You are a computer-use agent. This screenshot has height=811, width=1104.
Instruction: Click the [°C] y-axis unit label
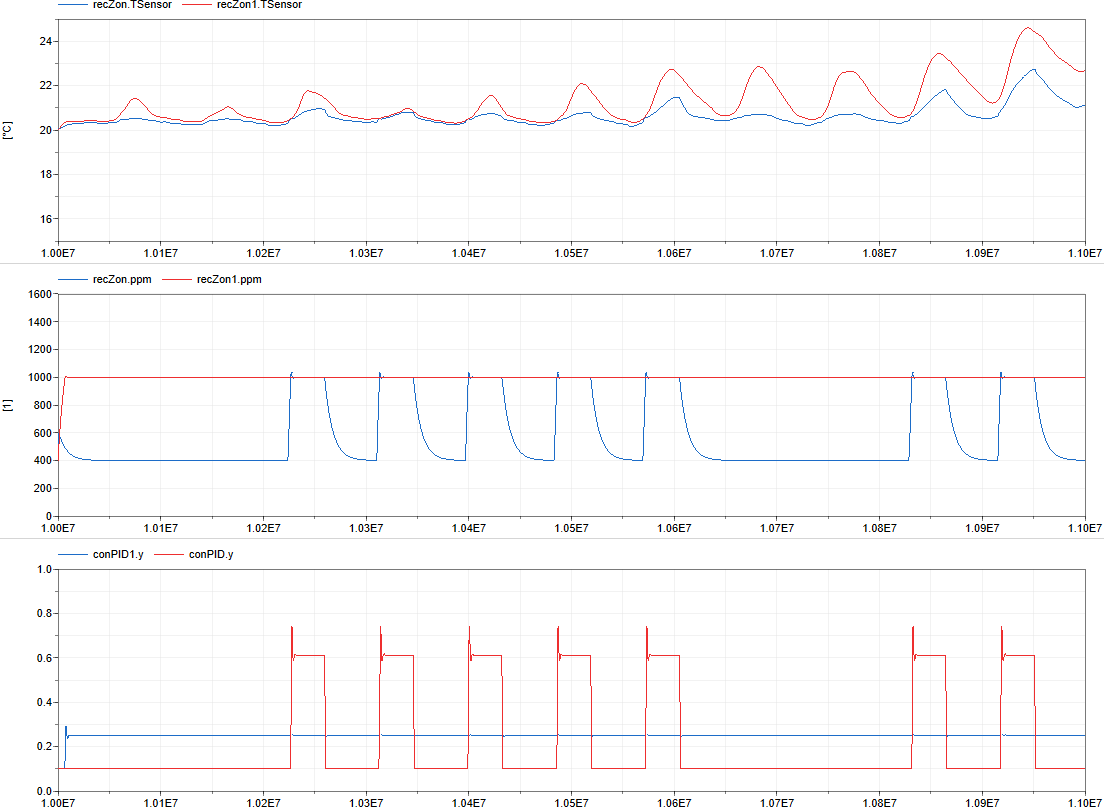8,130
